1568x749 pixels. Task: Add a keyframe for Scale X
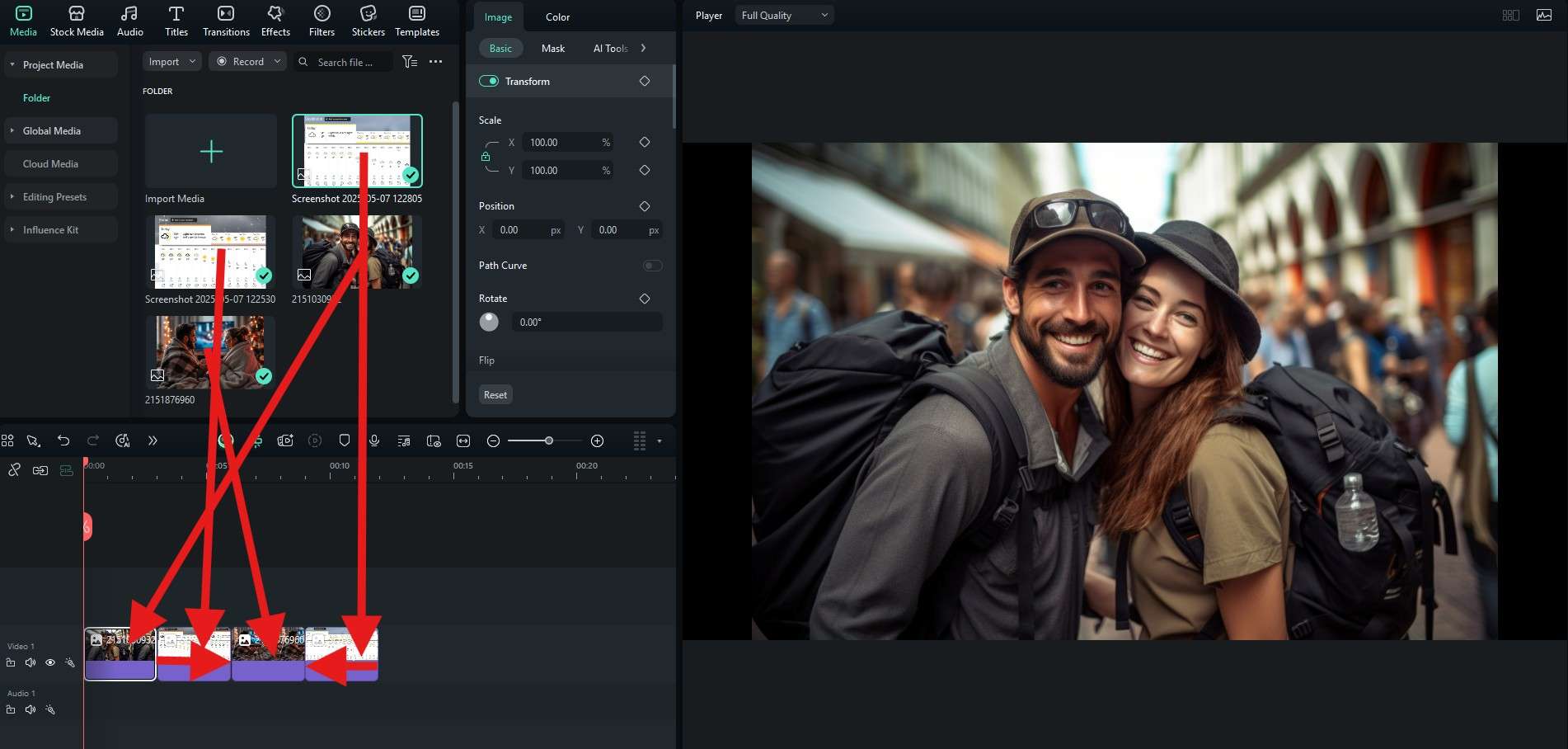coord(645,142)
